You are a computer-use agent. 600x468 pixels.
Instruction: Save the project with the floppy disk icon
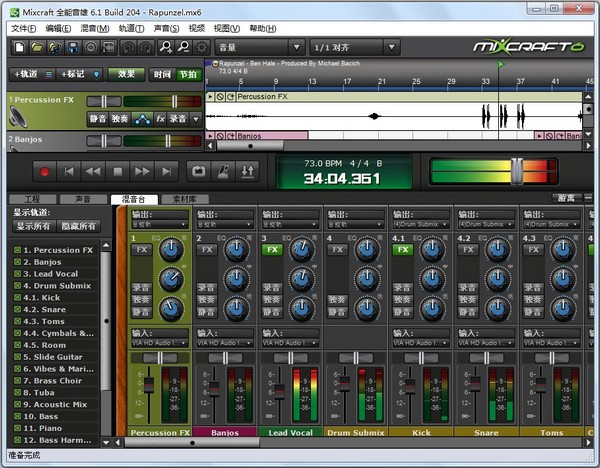73,47
